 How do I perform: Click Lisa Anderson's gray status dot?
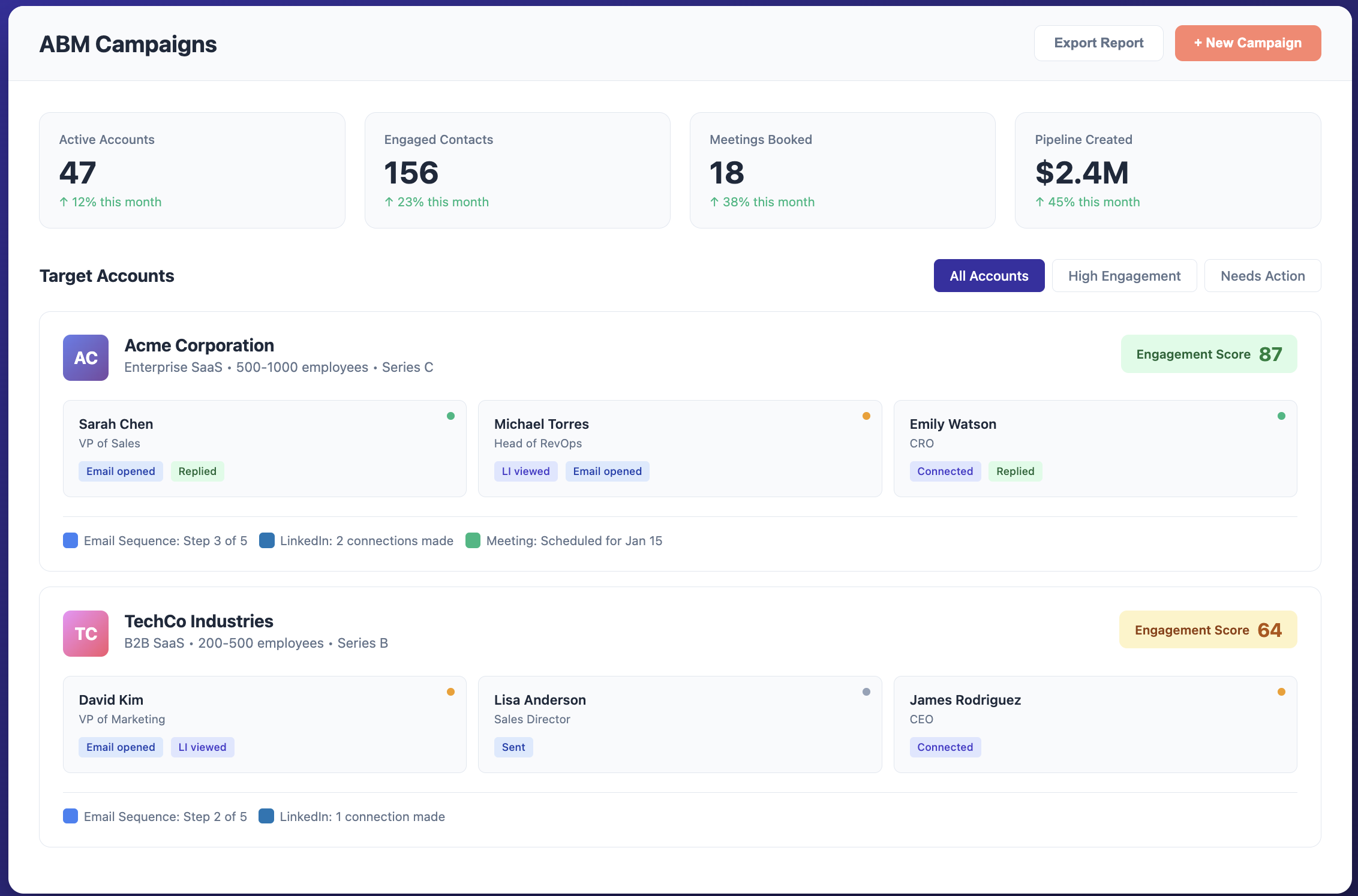866,691
